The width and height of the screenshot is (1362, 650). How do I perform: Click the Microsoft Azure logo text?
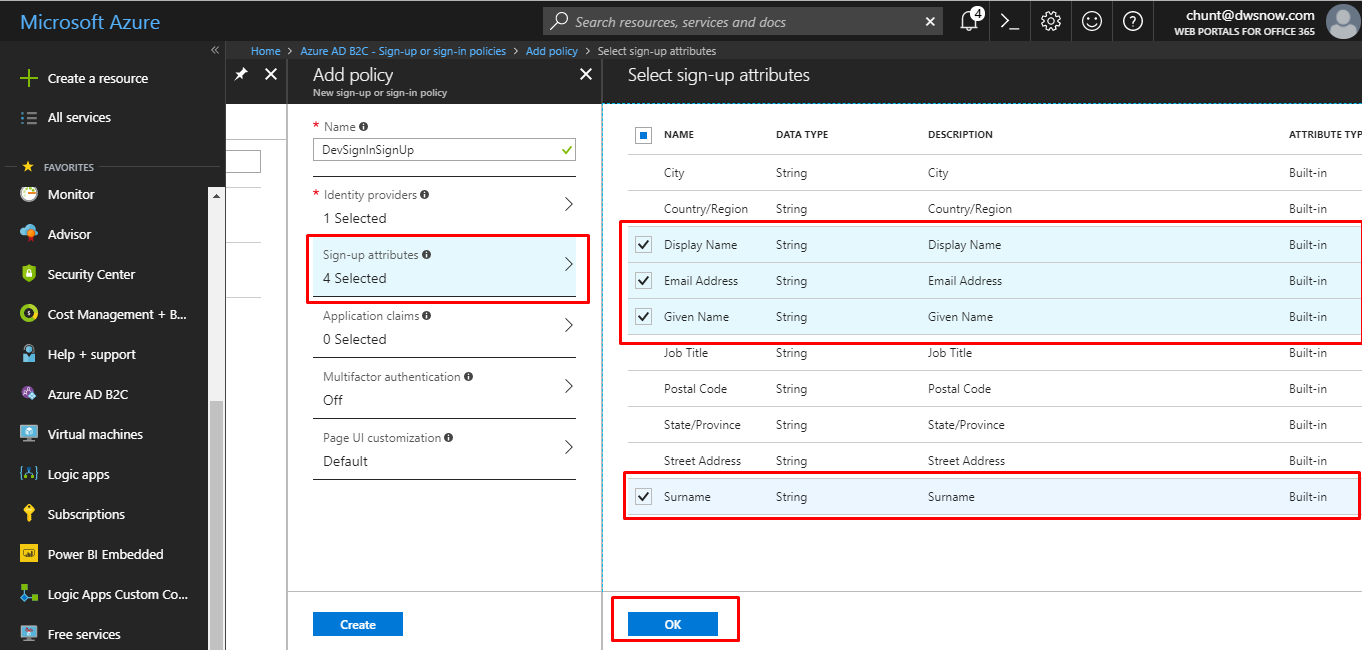[x=90, y=22]
